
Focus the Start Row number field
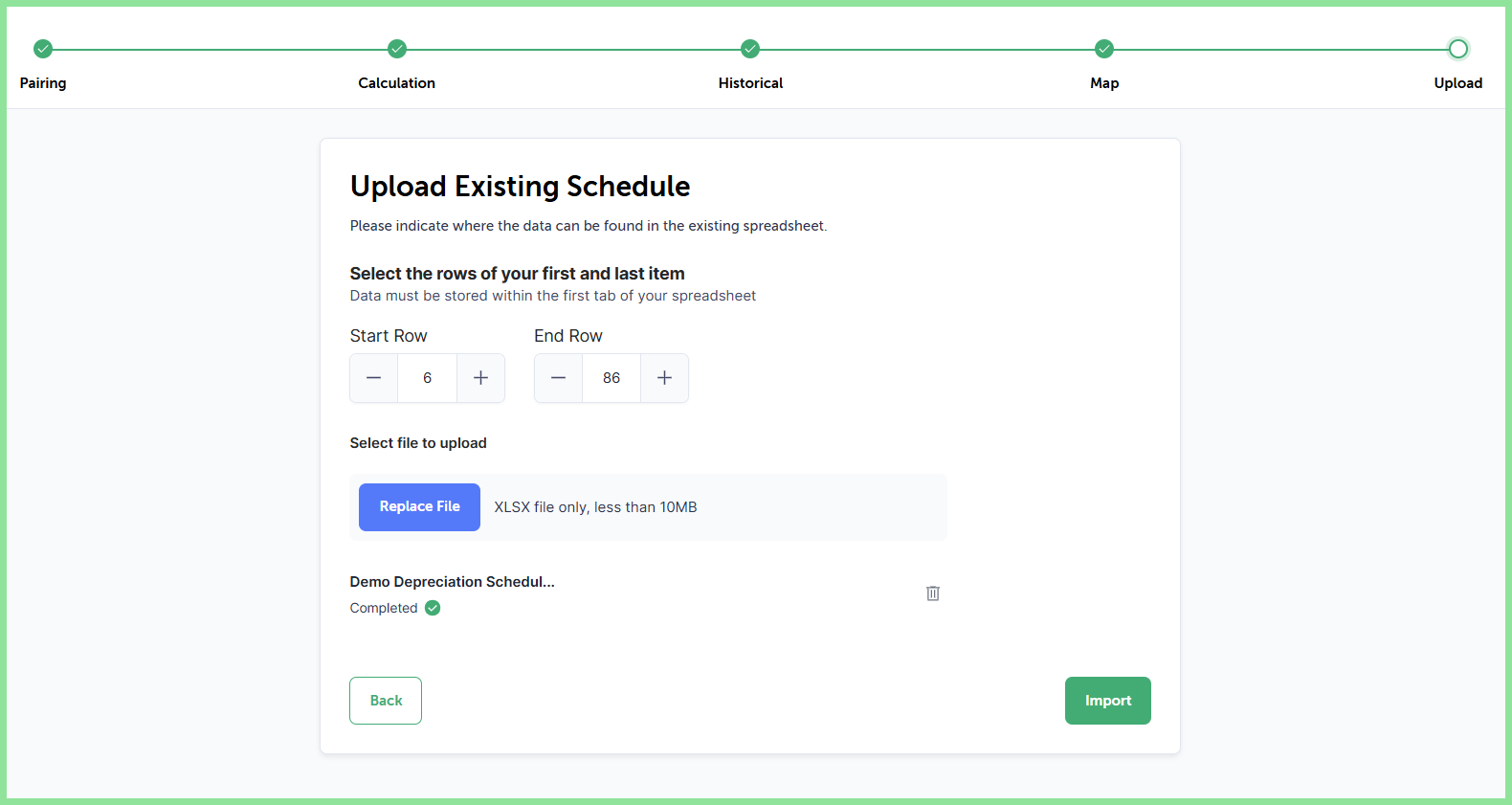pyautogui.click(x=428, y=378)
